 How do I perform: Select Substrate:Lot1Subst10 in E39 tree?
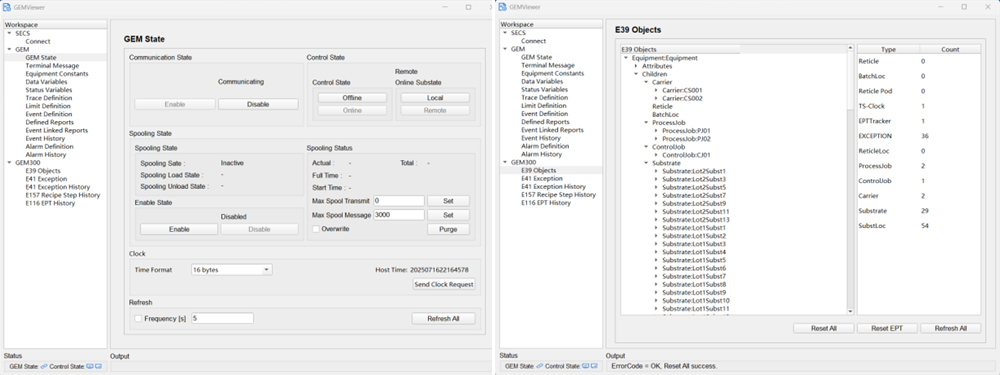(x=696, y=300)
